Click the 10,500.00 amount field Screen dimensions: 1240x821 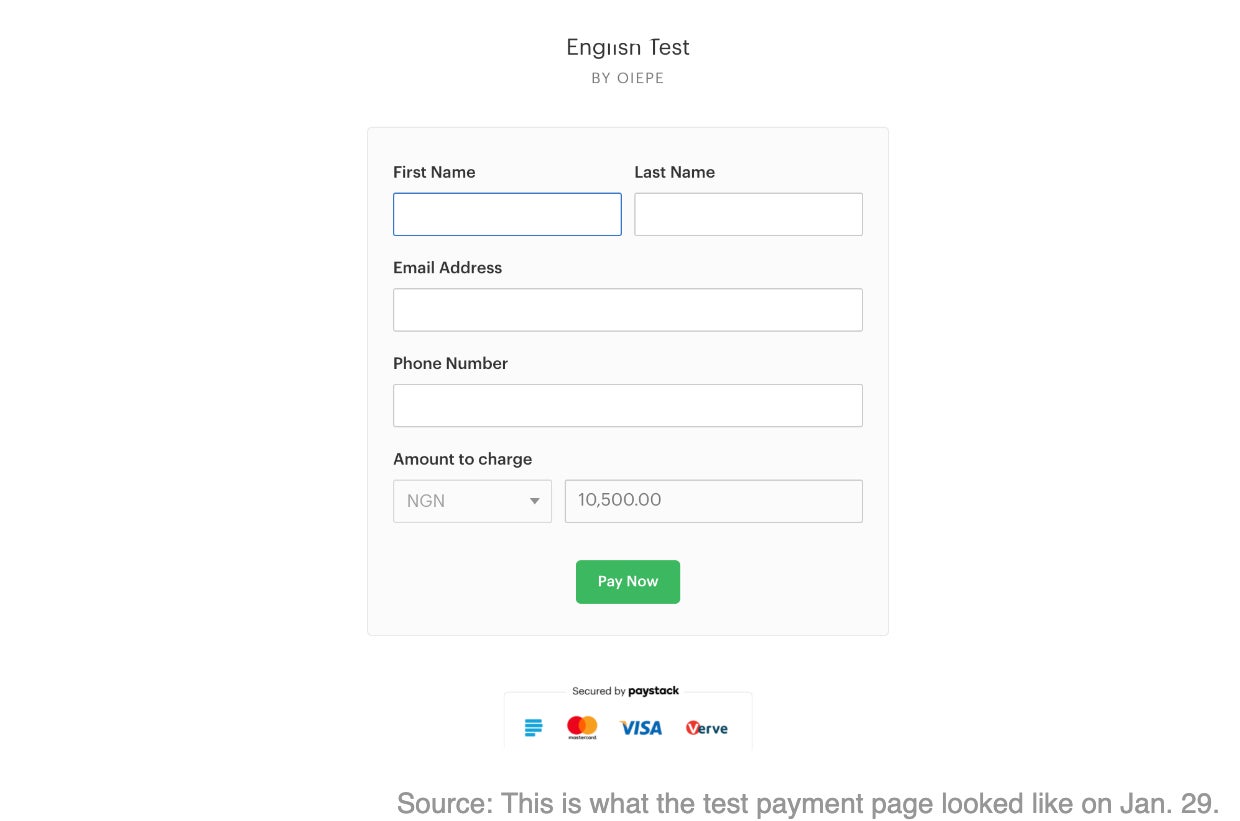714,501
